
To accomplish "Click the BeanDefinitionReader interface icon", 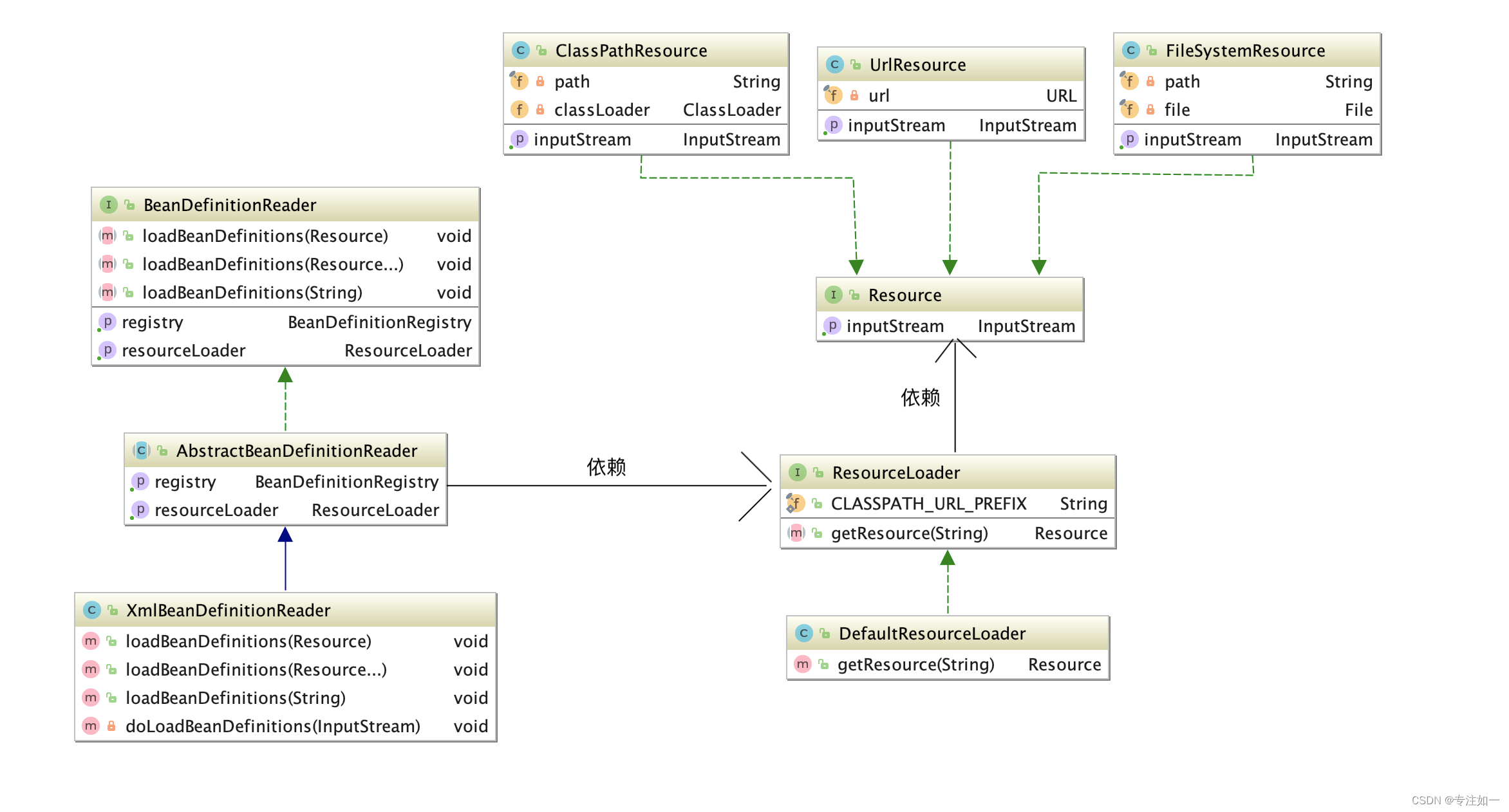I will point(108,205).
